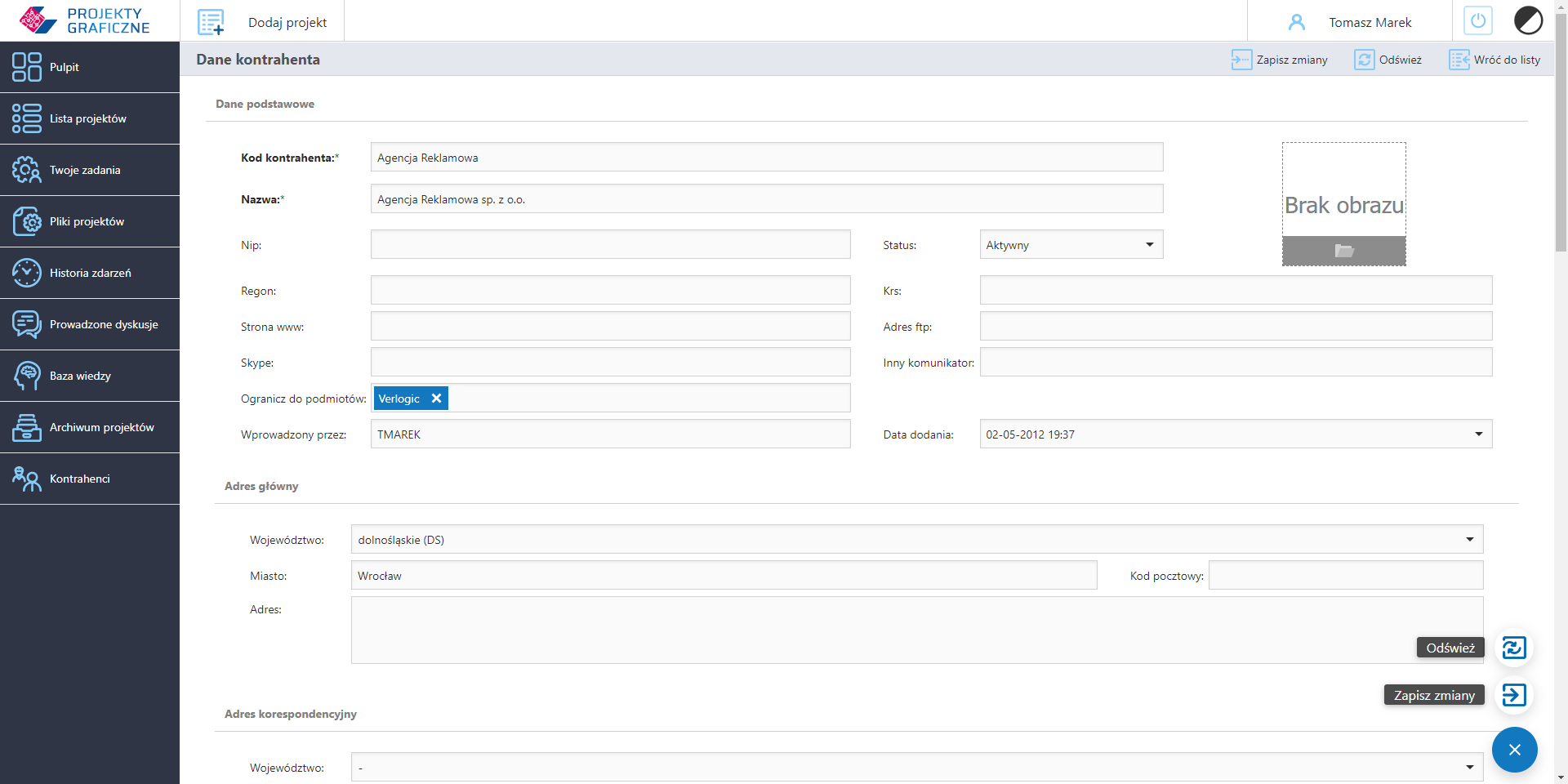This screenshot has width=1568, height=784.
Task: Expand the Data dodania date picker
Action: coord(1478,434)
